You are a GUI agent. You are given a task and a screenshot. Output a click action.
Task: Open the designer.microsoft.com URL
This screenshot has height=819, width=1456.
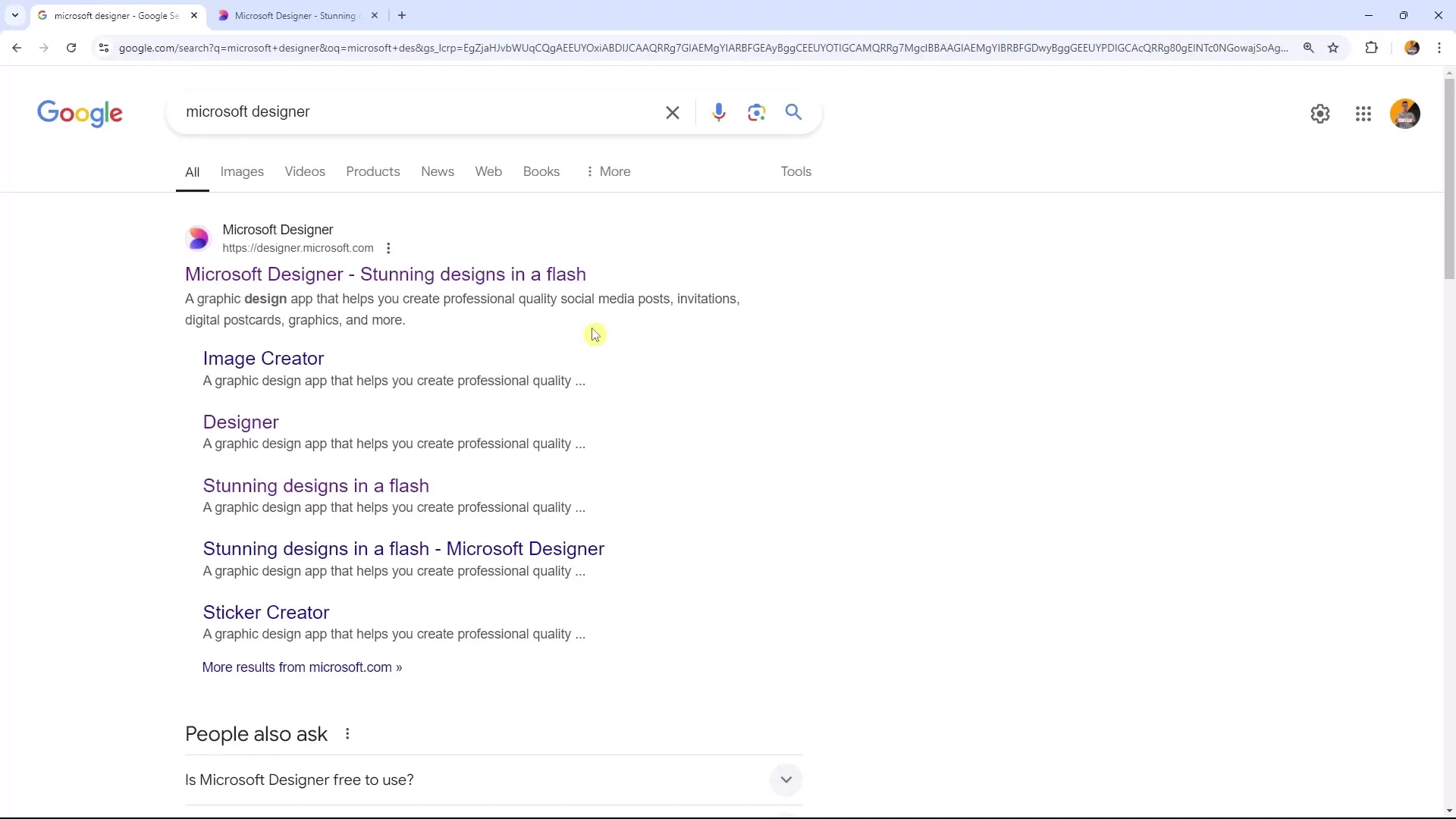tap(298, 248)
